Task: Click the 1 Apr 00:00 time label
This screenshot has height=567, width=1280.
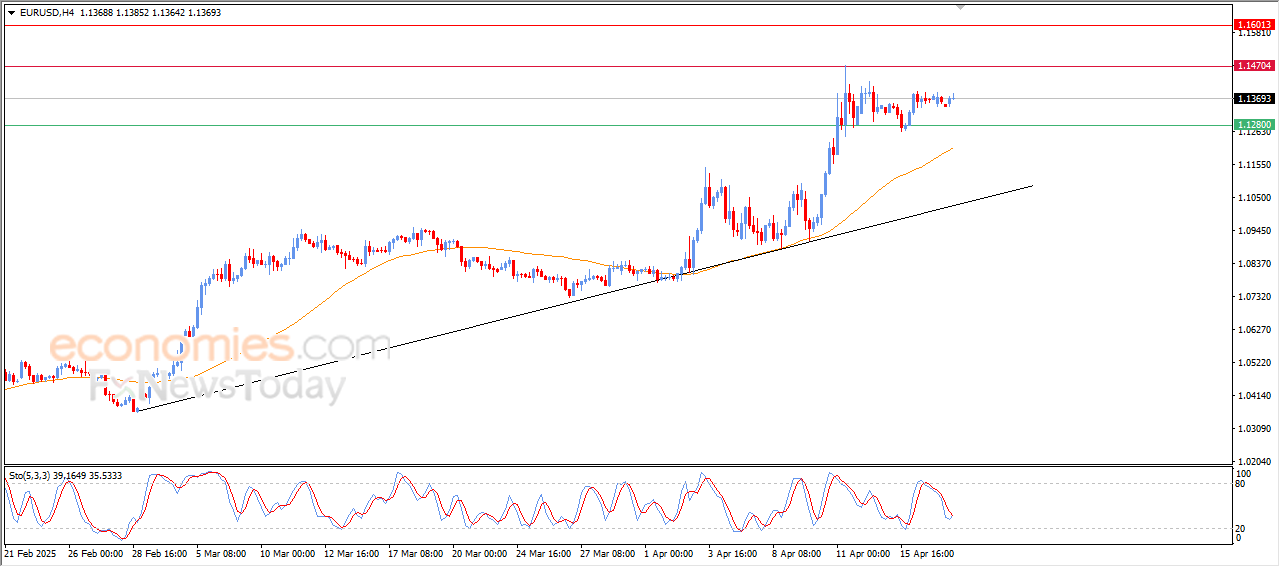Action: (x=671, y=553)
